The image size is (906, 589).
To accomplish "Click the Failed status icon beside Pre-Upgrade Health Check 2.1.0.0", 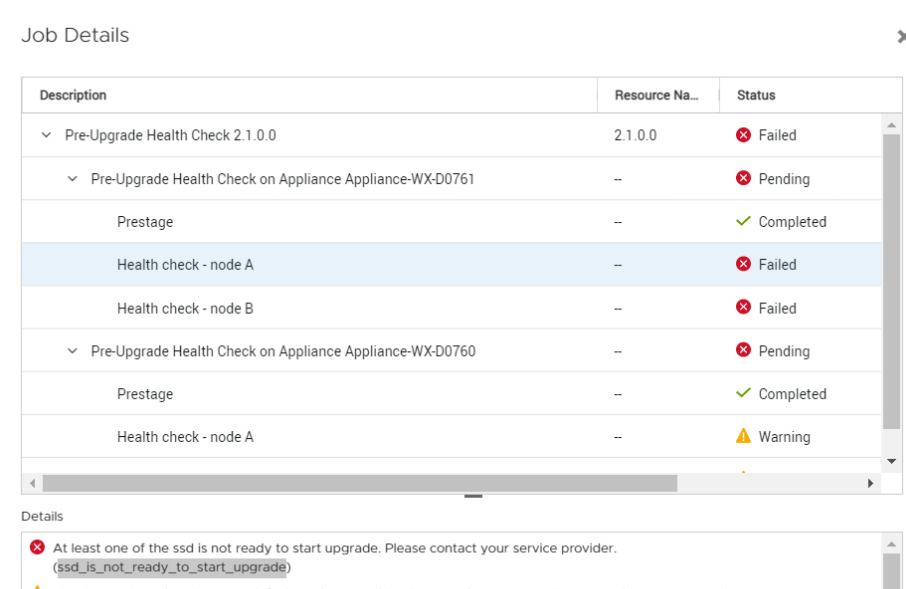I will click(x=742, y=135).
